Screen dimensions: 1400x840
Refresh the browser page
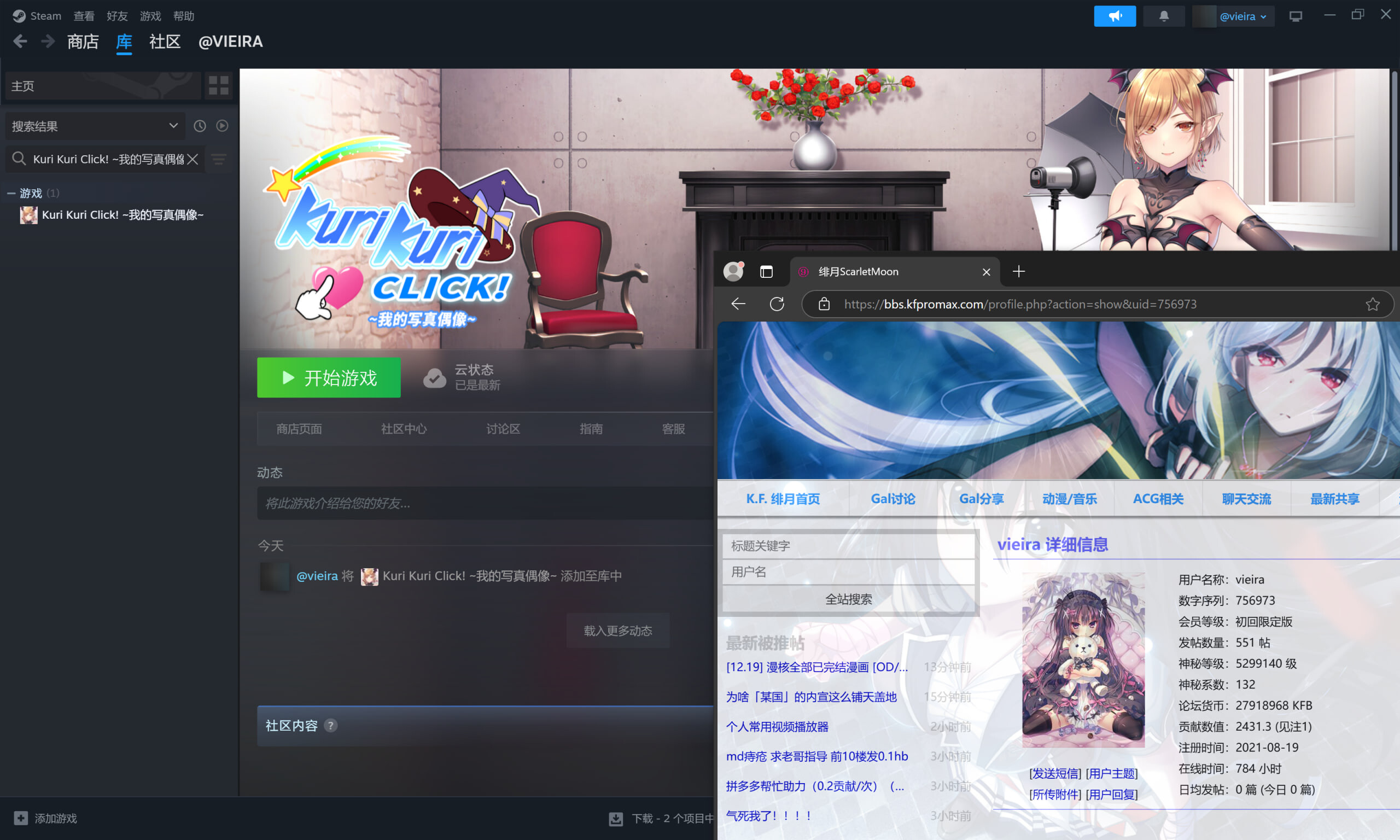point(777,304)
